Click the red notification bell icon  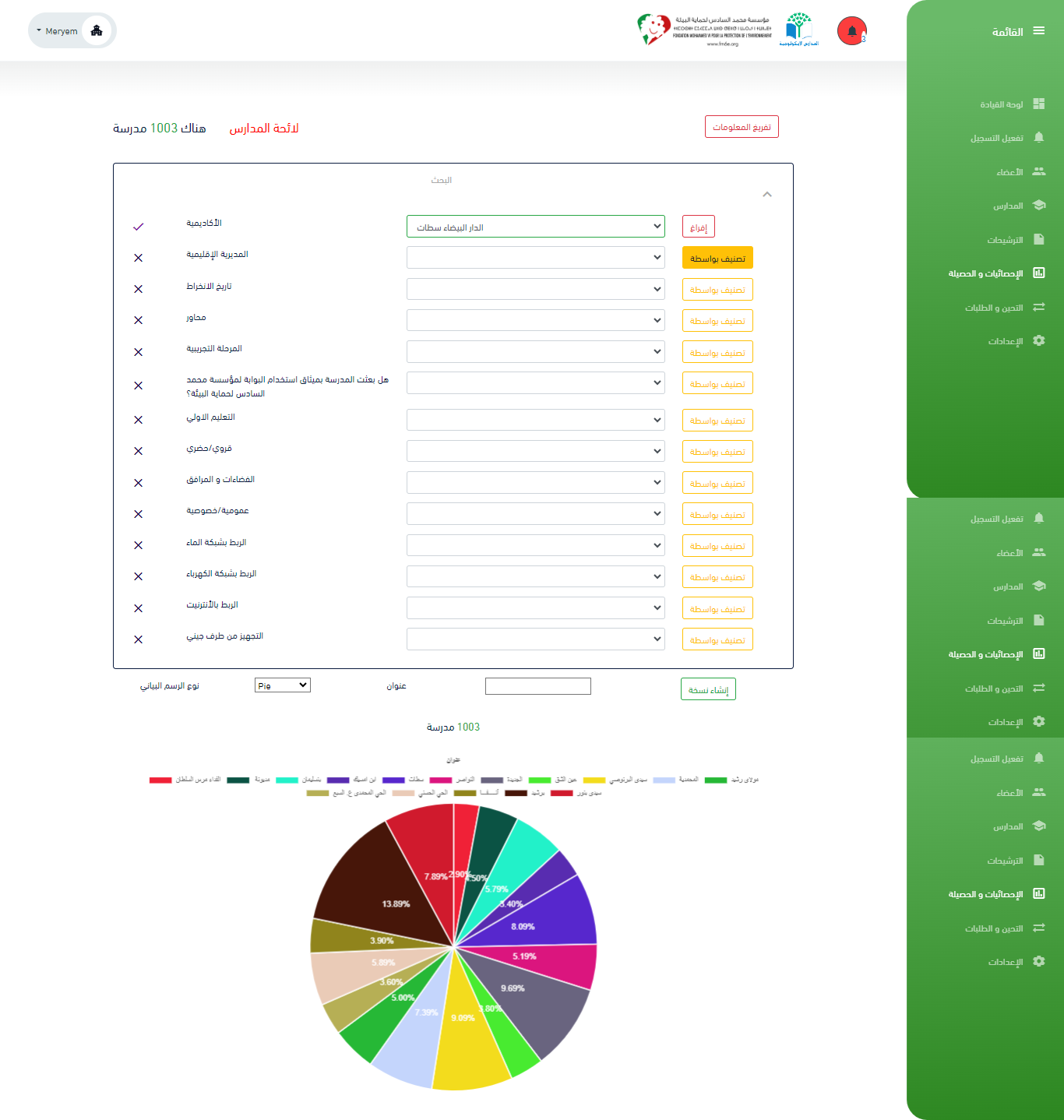(851, 31)
